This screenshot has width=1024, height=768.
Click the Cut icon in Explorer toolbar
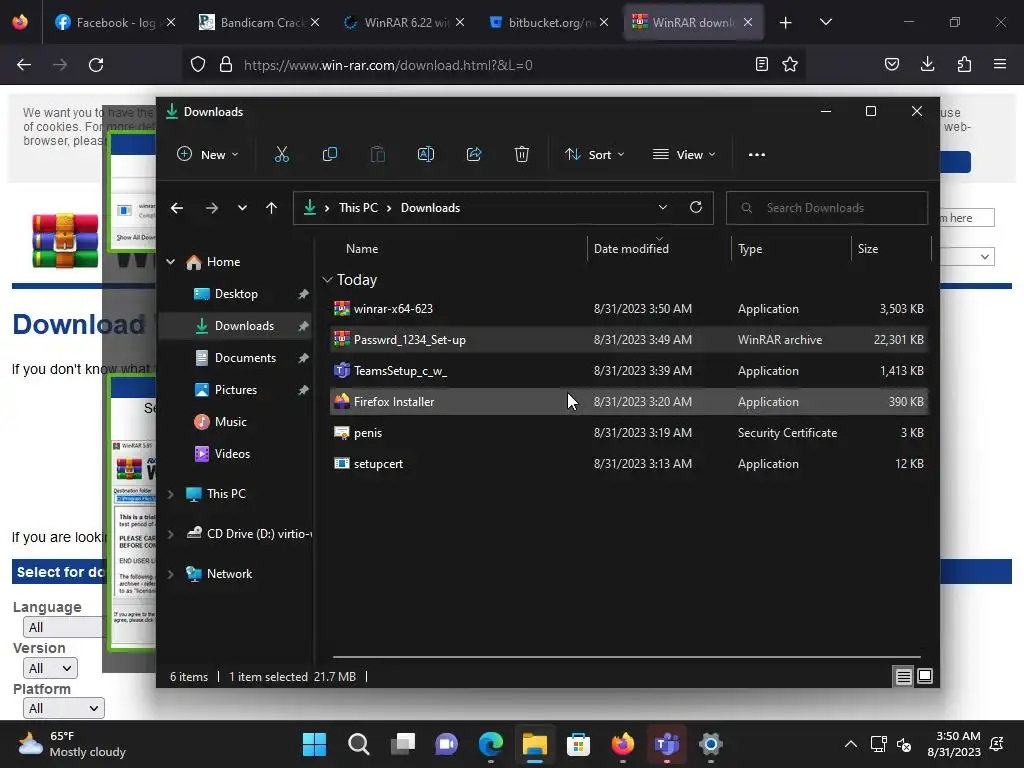pyautogui.click(x=281, y=155)
